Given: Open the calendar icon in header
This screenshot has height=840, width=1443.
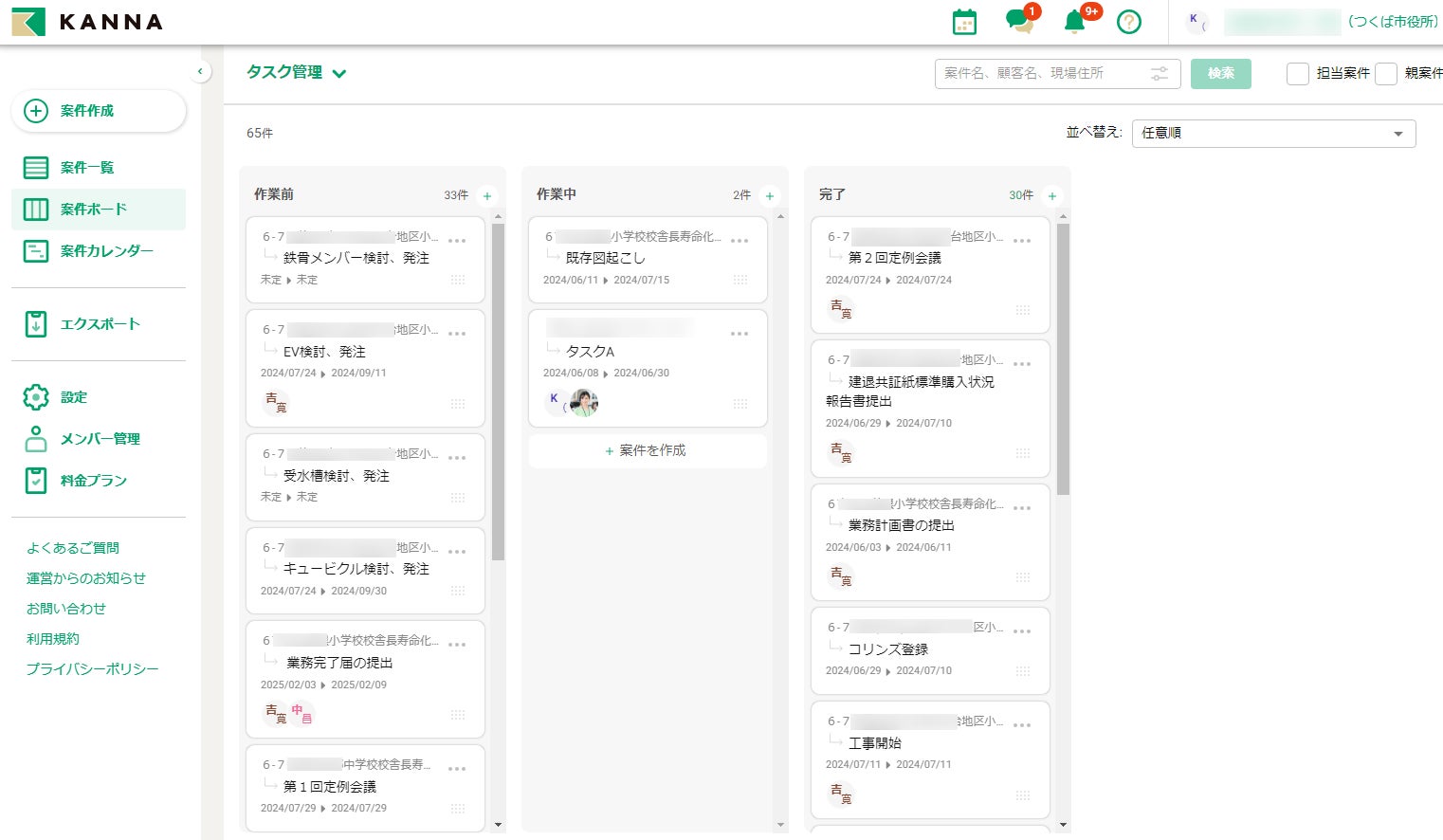Looking at the screenshot, I should (964, 22).
